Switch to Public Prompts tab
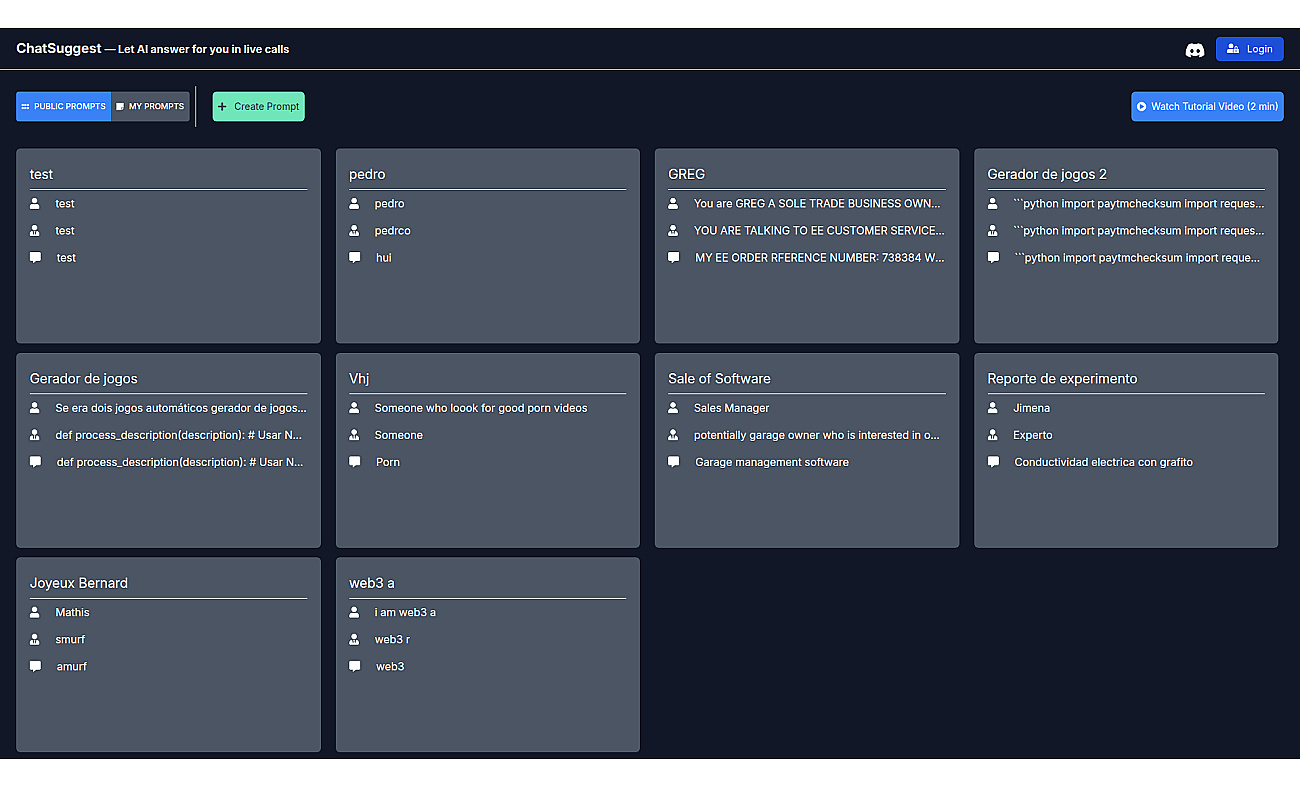The width and height of the screenshot is (1300, 788). (x=63, y=106)
